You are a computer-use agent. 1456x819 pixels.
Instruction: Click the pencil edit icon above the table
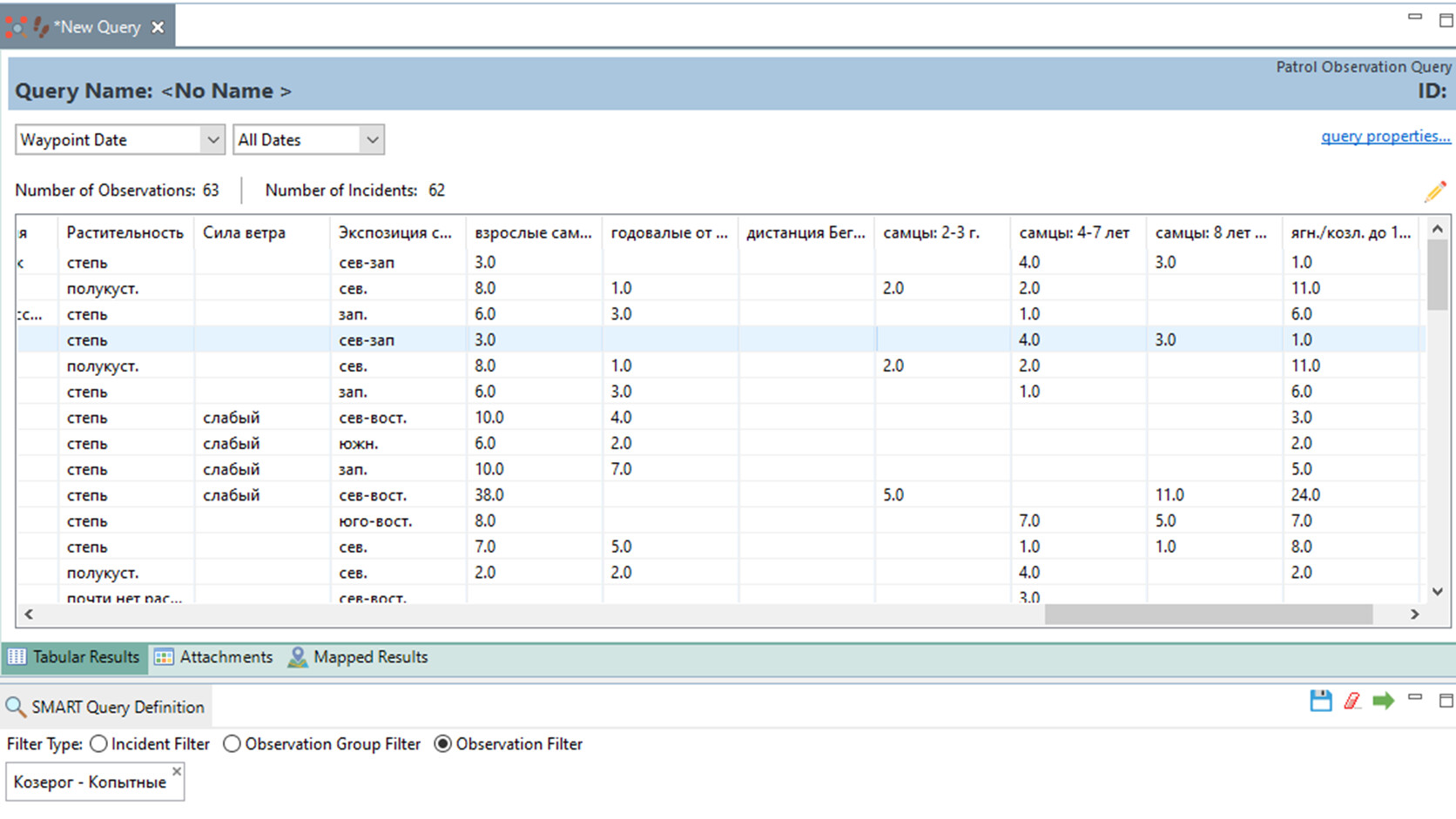tap(1434, 191)
